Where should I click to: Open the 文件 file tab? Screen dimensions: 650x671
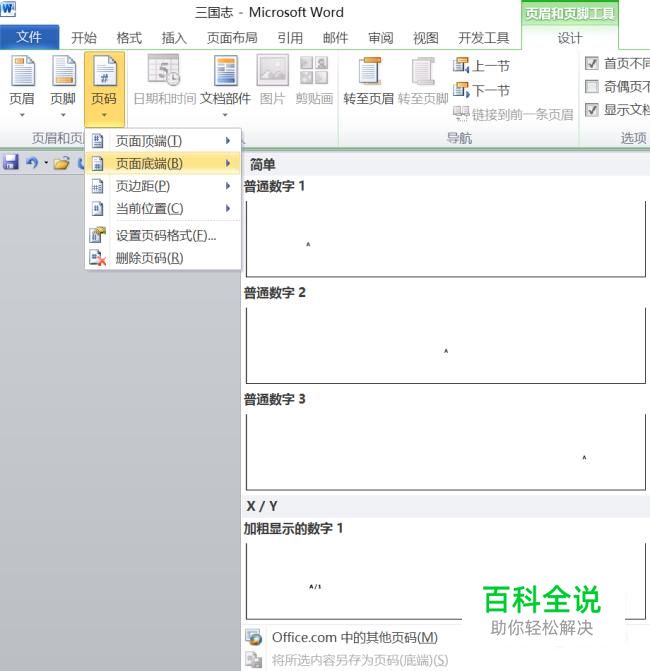(x=30, y=38)
